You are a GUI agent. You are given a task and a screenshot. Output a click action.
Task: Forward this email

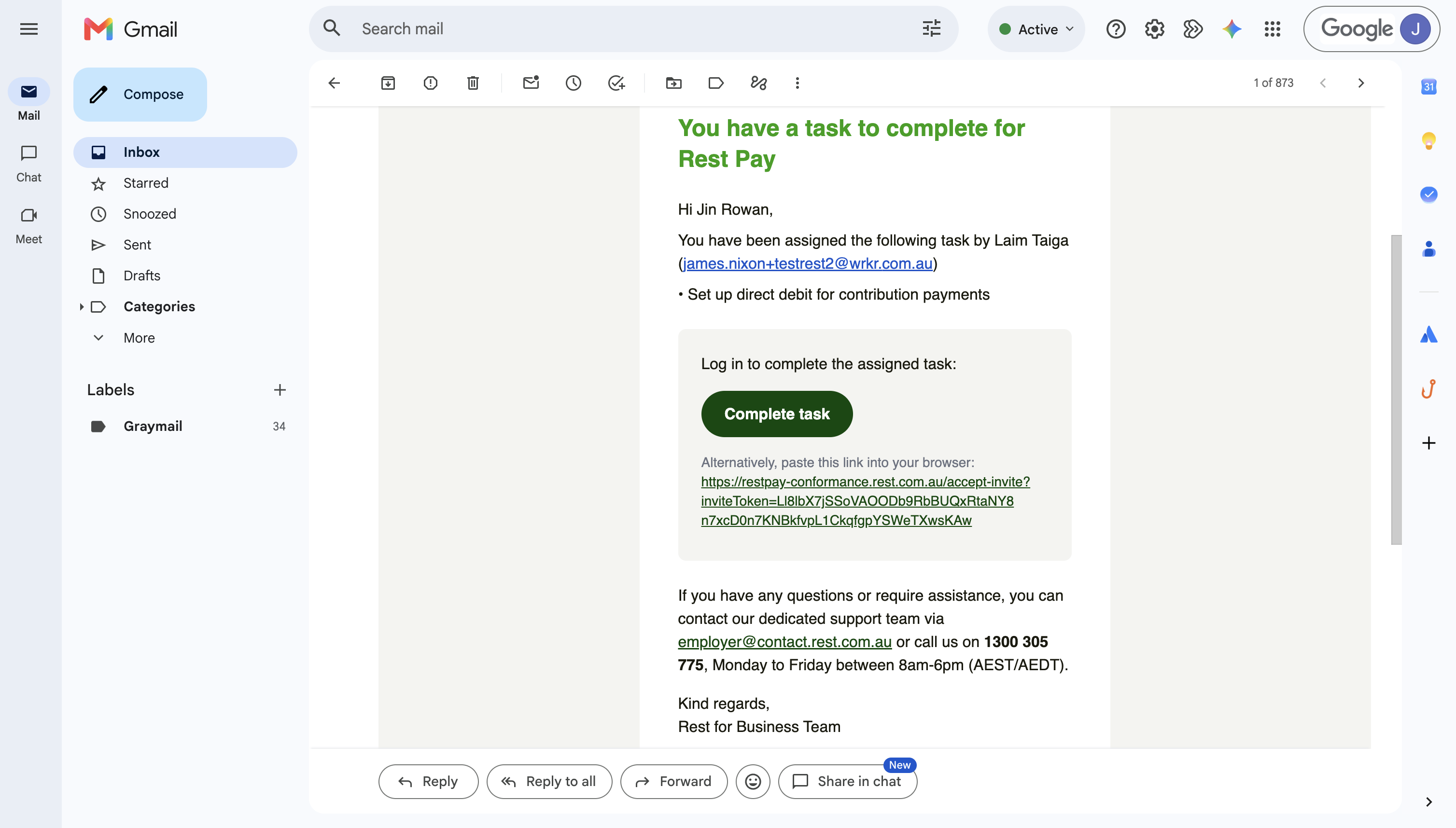(x=673, y=781)
